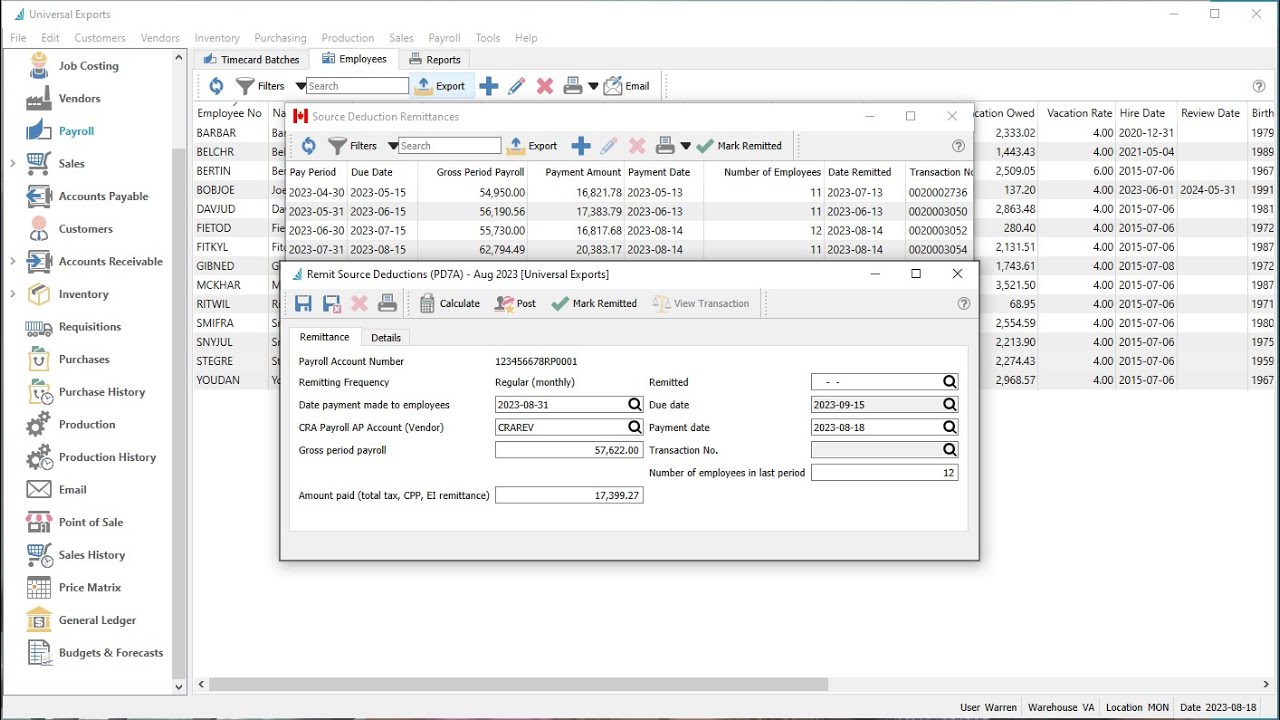
Task: Expand the Sales sidebar tree node
Action: pos(13,163)
